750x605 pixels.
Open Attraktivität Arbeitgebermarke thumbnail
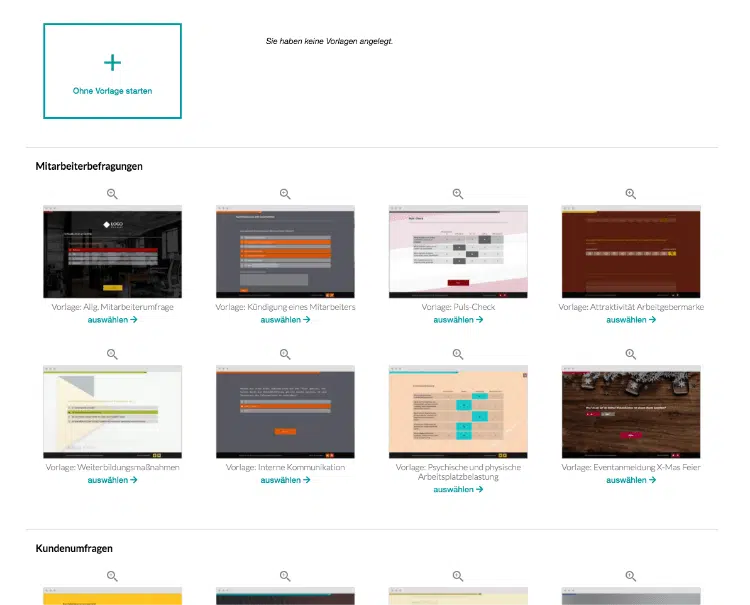pyautogui.click(x=631, y=252)
